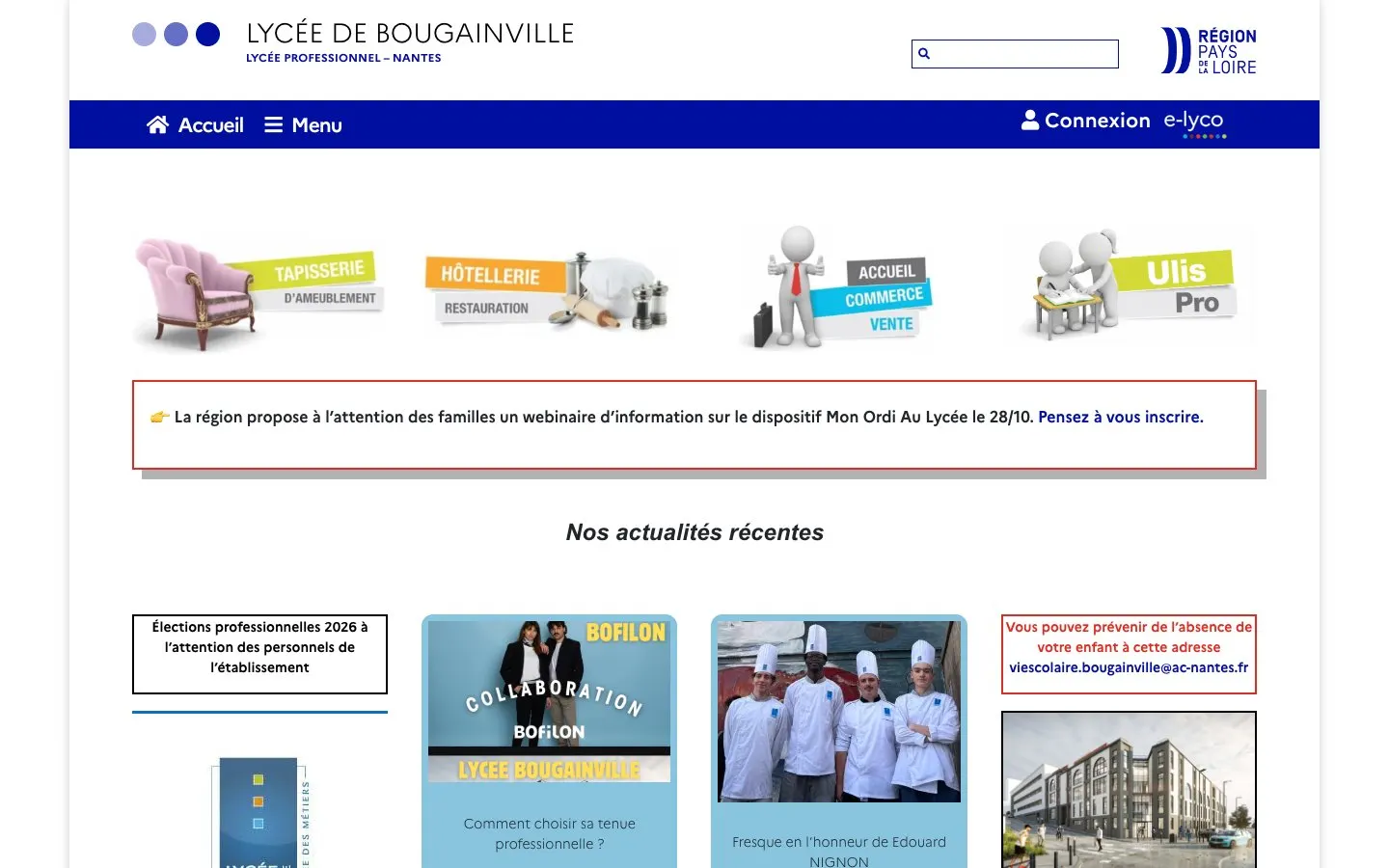1389x868 pixels.
Task: Open 'Fresque en l'honneur de Edouard NIGNON' article
Action: pos(839,852)
